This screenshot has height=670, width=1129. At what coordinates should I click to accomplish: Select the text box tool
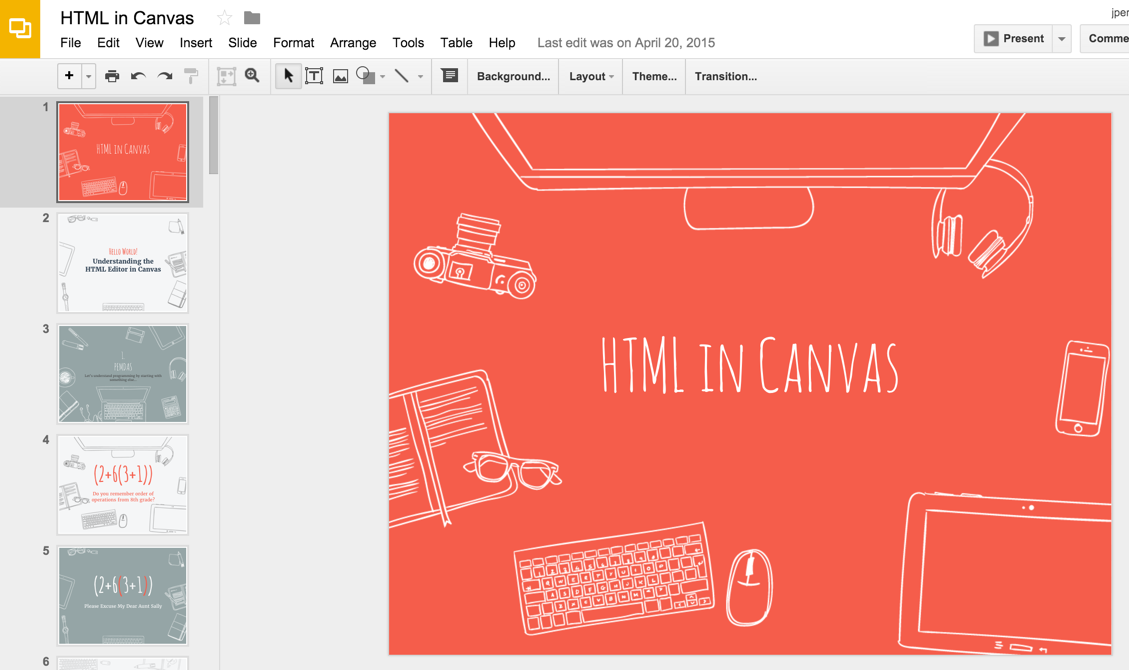click(x=314, y=76)
